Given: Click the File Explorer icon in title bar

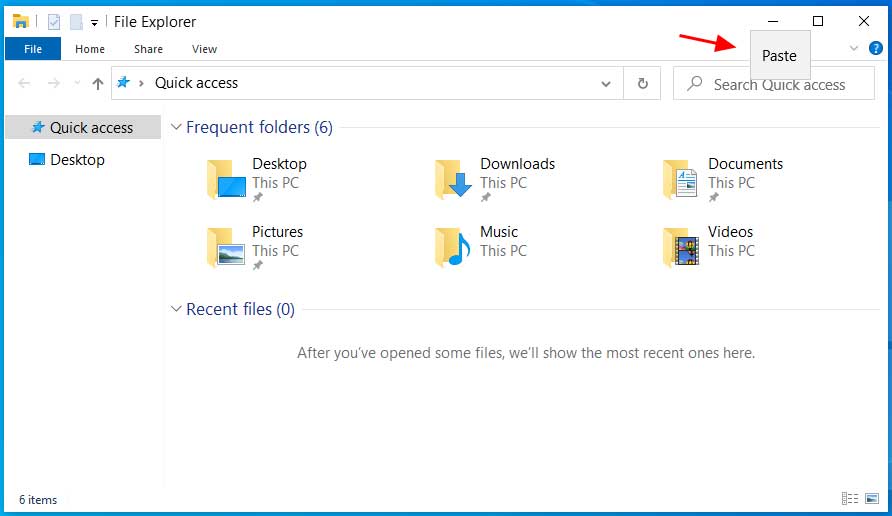Looking at the screenshot, I should (20, 22).
